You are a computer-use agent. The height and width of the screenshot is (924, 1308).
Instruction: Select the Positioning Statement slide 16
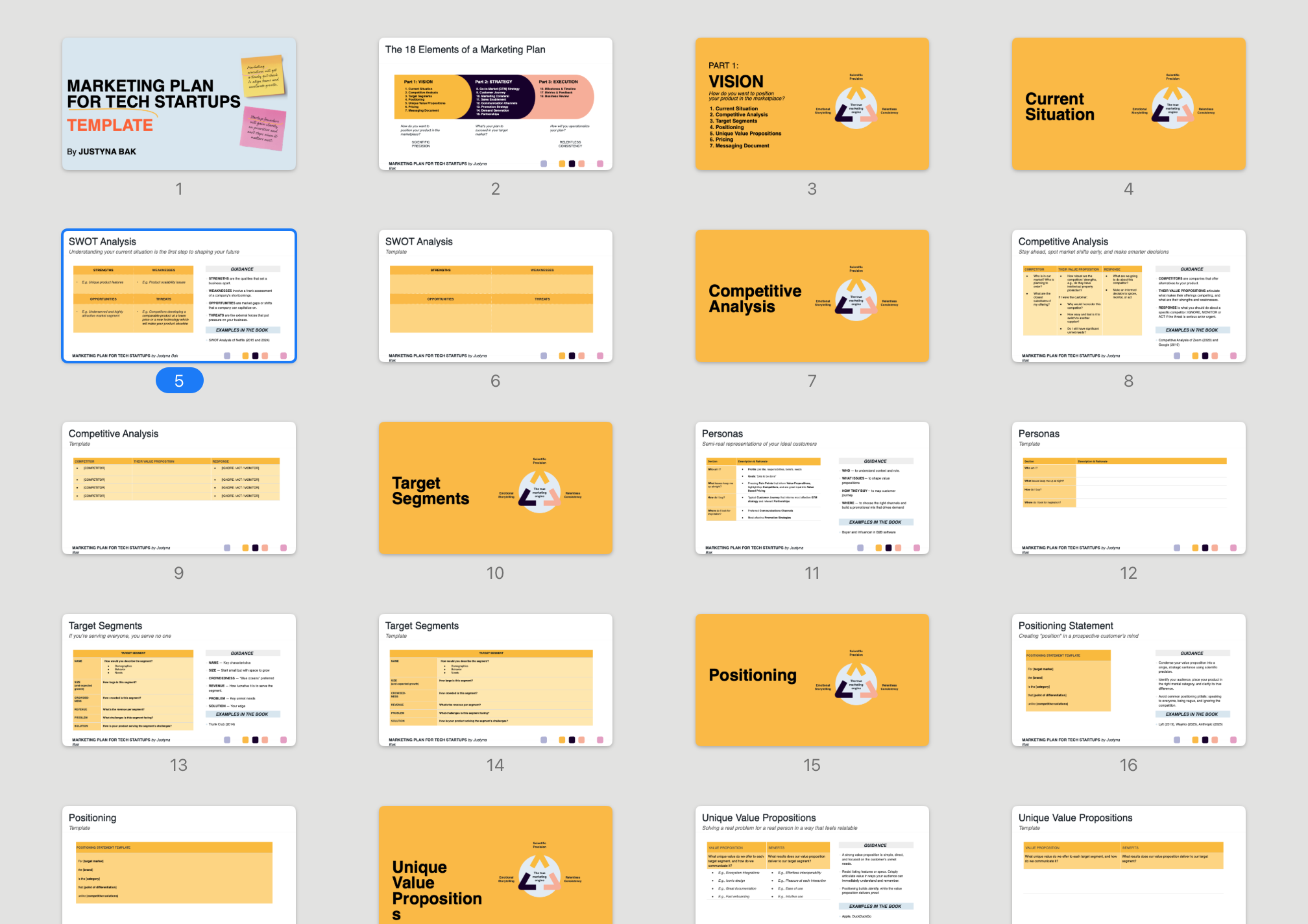point(1128,680)
